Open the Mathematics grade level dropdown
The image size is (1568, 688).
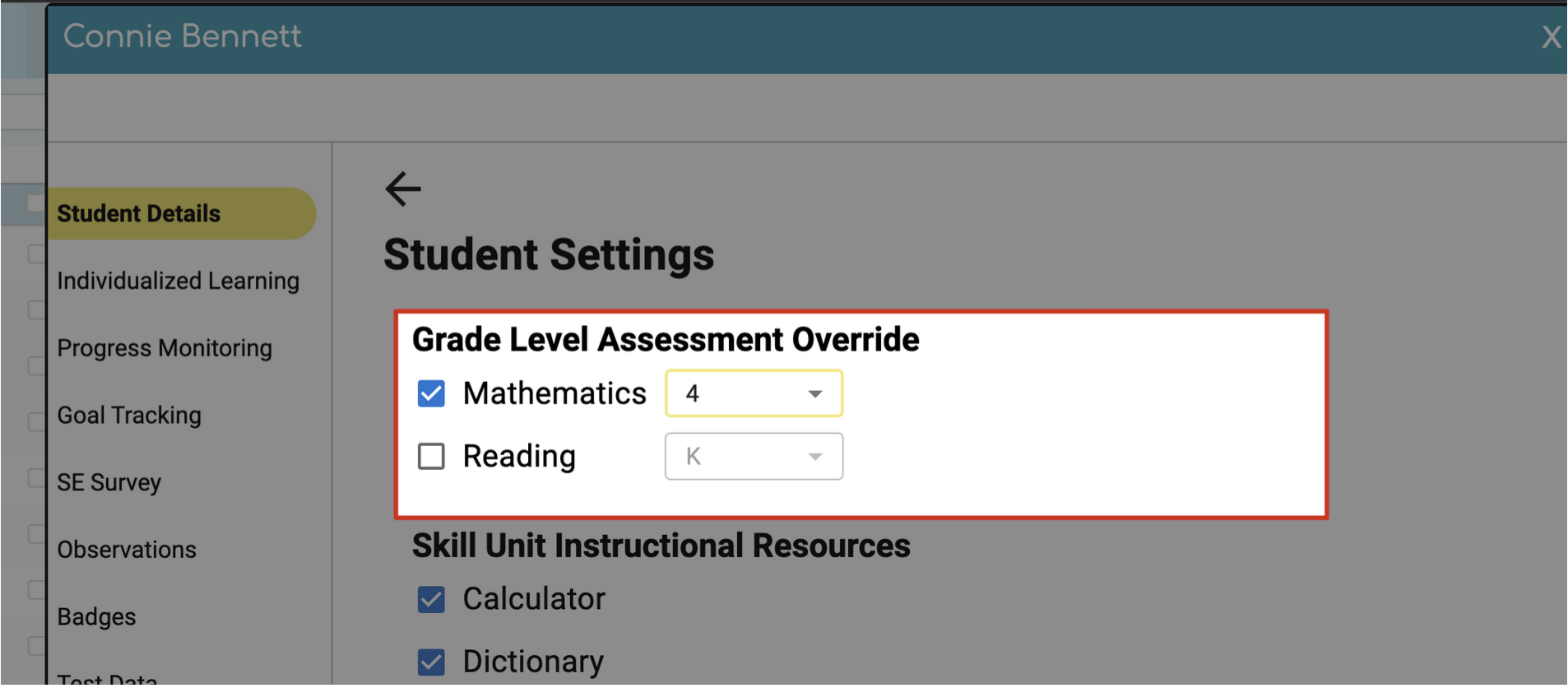(x=754, y=393)
